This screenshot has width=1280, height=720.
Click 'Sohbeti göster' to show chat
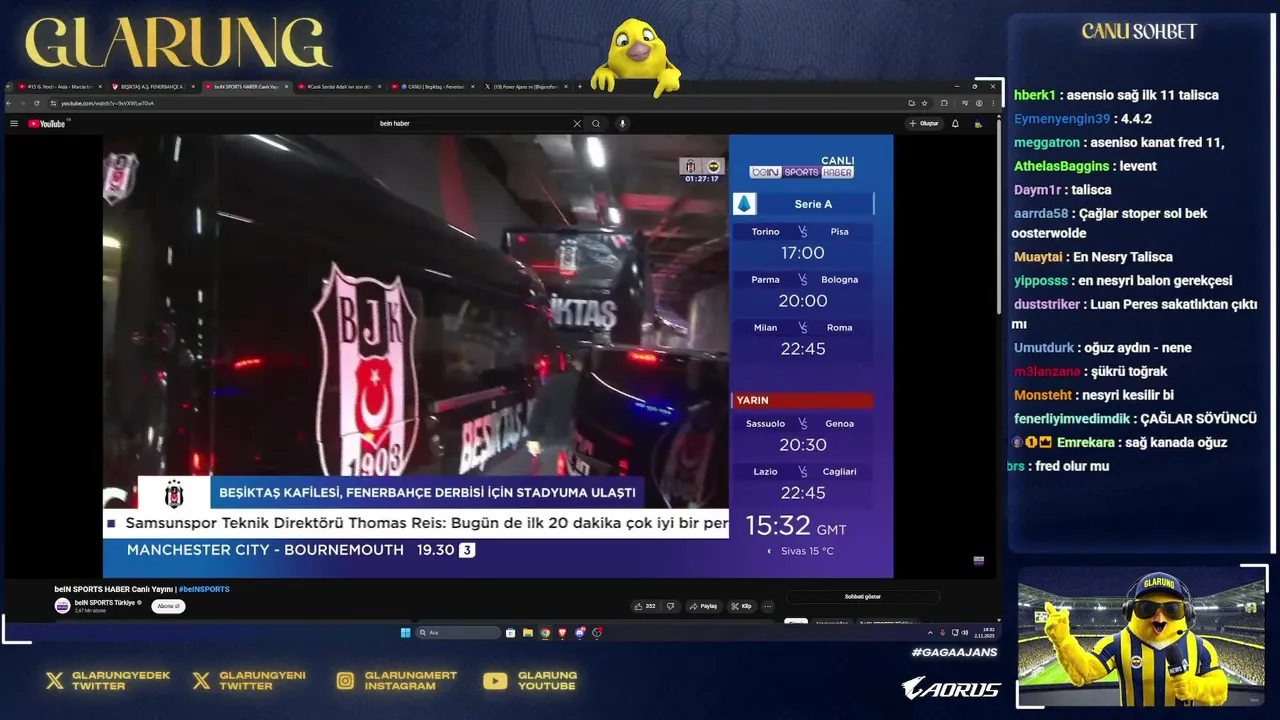(x=863, y=596)
